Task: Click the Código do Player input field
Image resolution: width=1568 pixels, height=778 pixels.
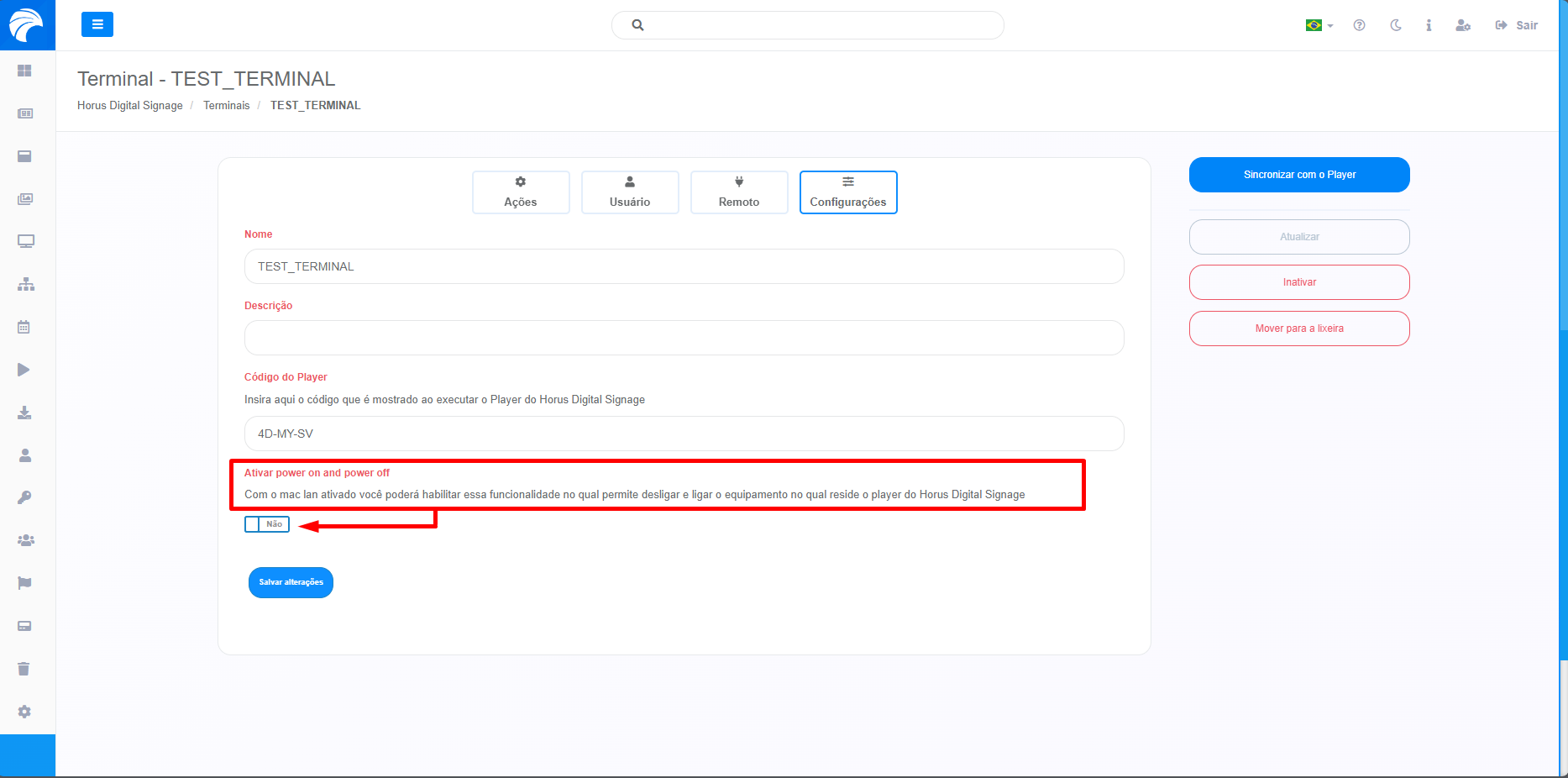Action: point(684,434)
